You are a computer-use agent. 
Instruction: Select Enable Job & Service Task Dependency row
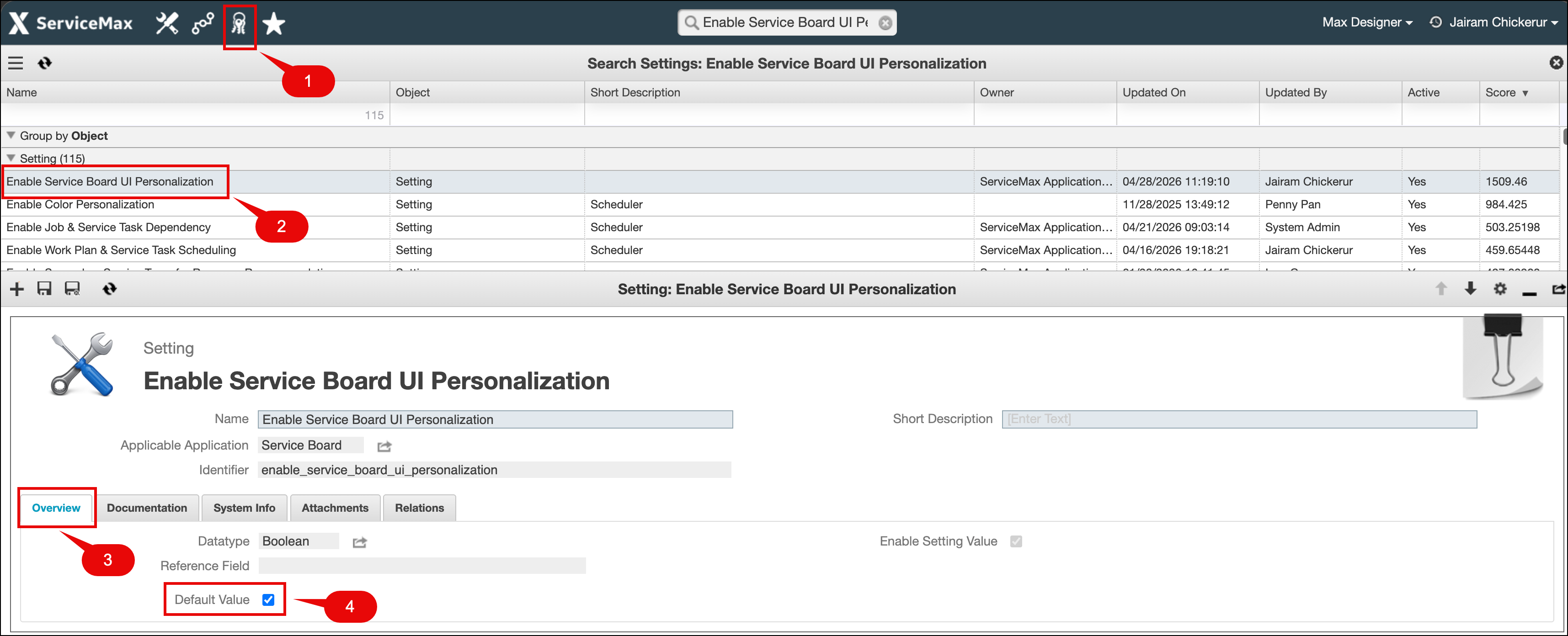pos(780,227)
